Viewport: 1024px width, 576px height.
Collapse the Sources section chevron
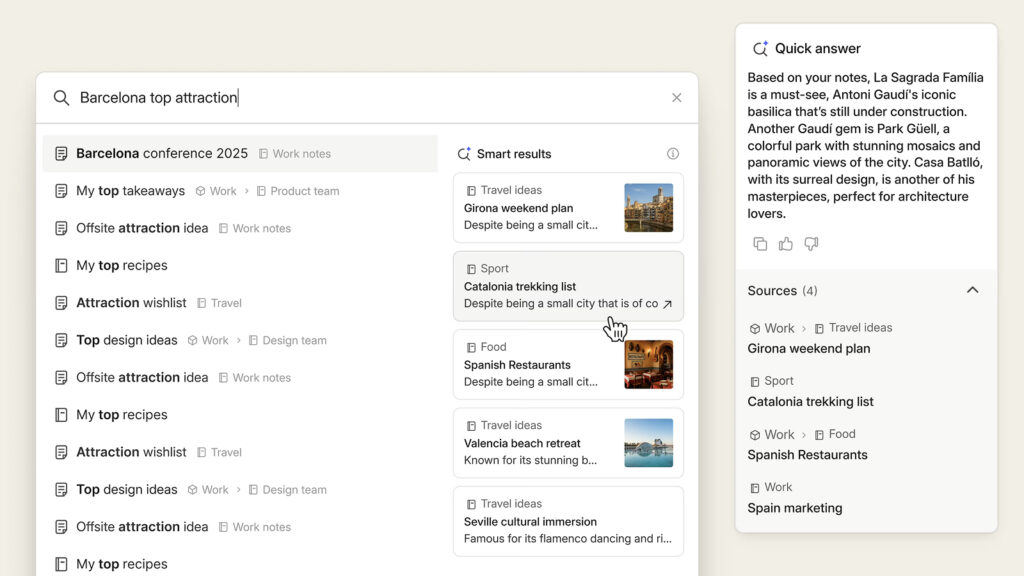[x=972, y=290]
